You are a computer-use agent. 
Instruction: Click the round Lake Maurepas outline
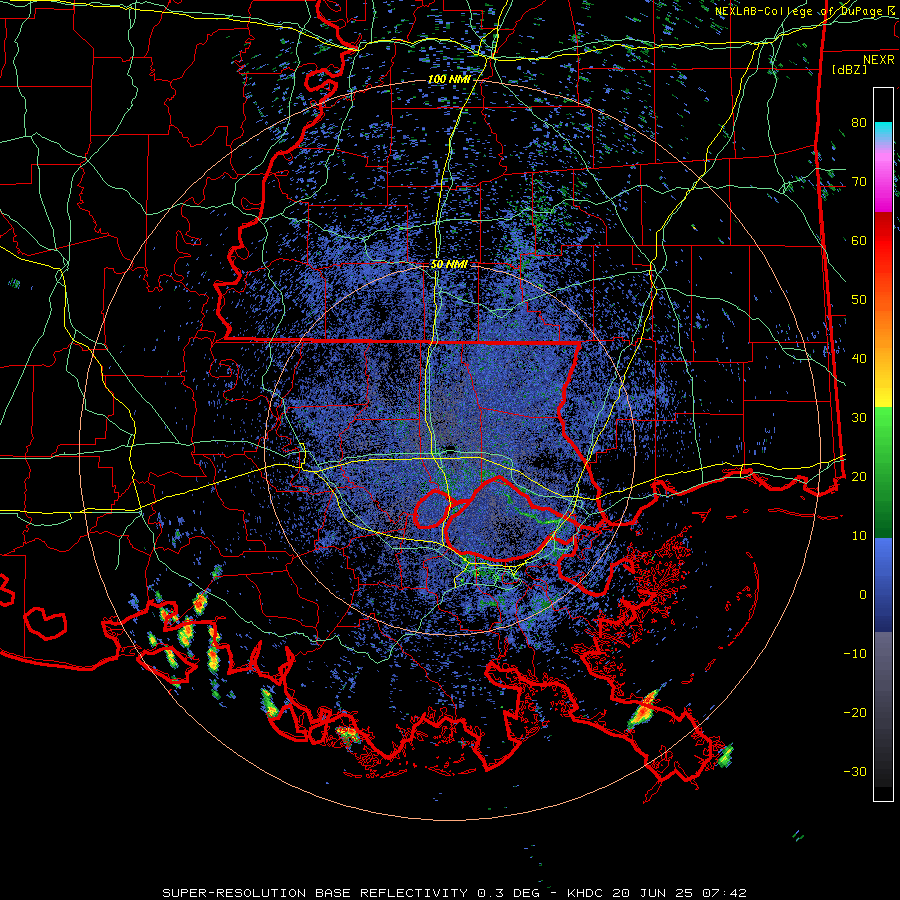click(x=432, y=509)
